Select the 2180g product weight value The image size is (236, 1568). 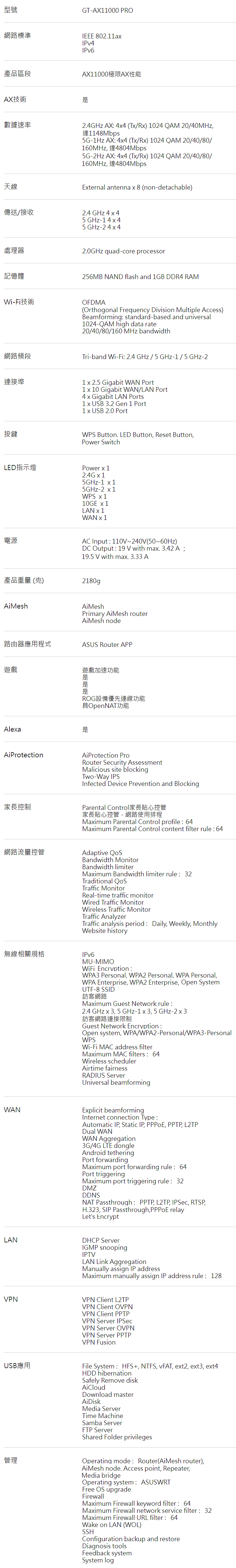[91, 581]
